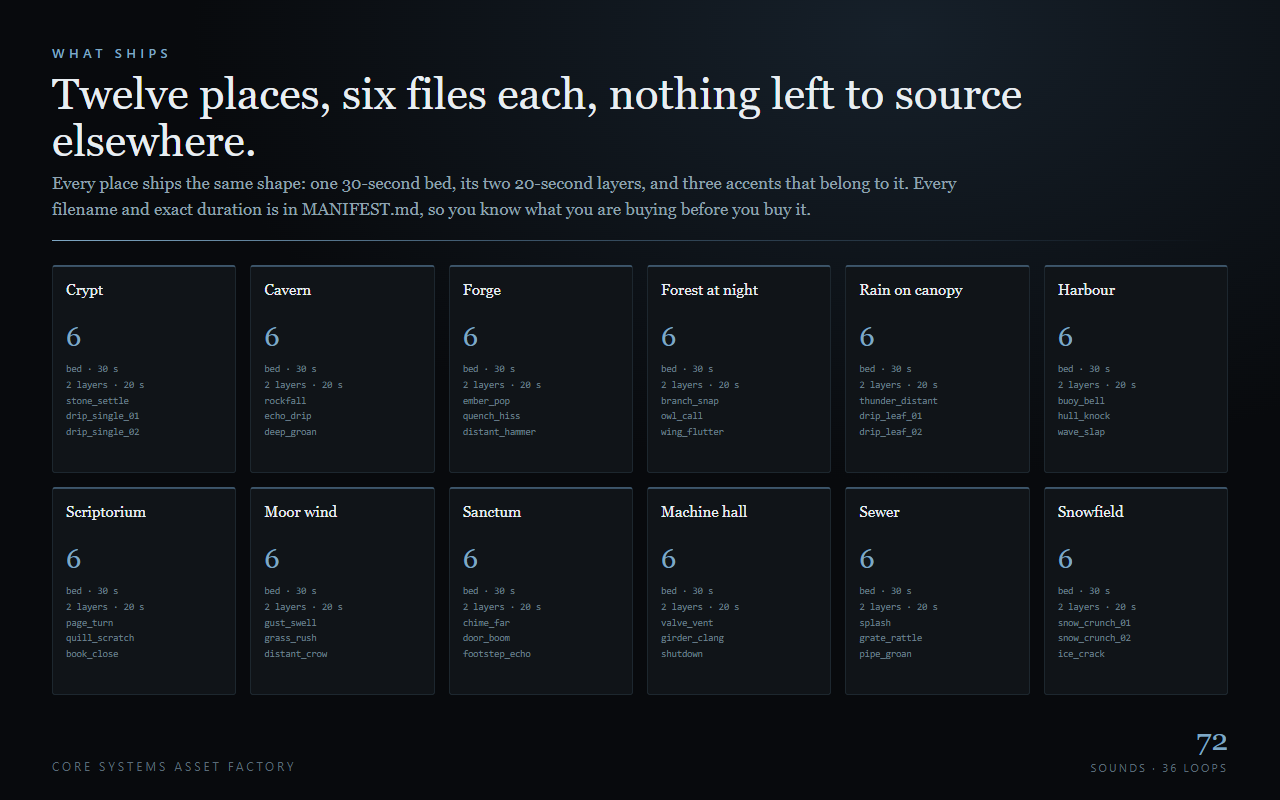Select the book_close filename

(92, 654)
